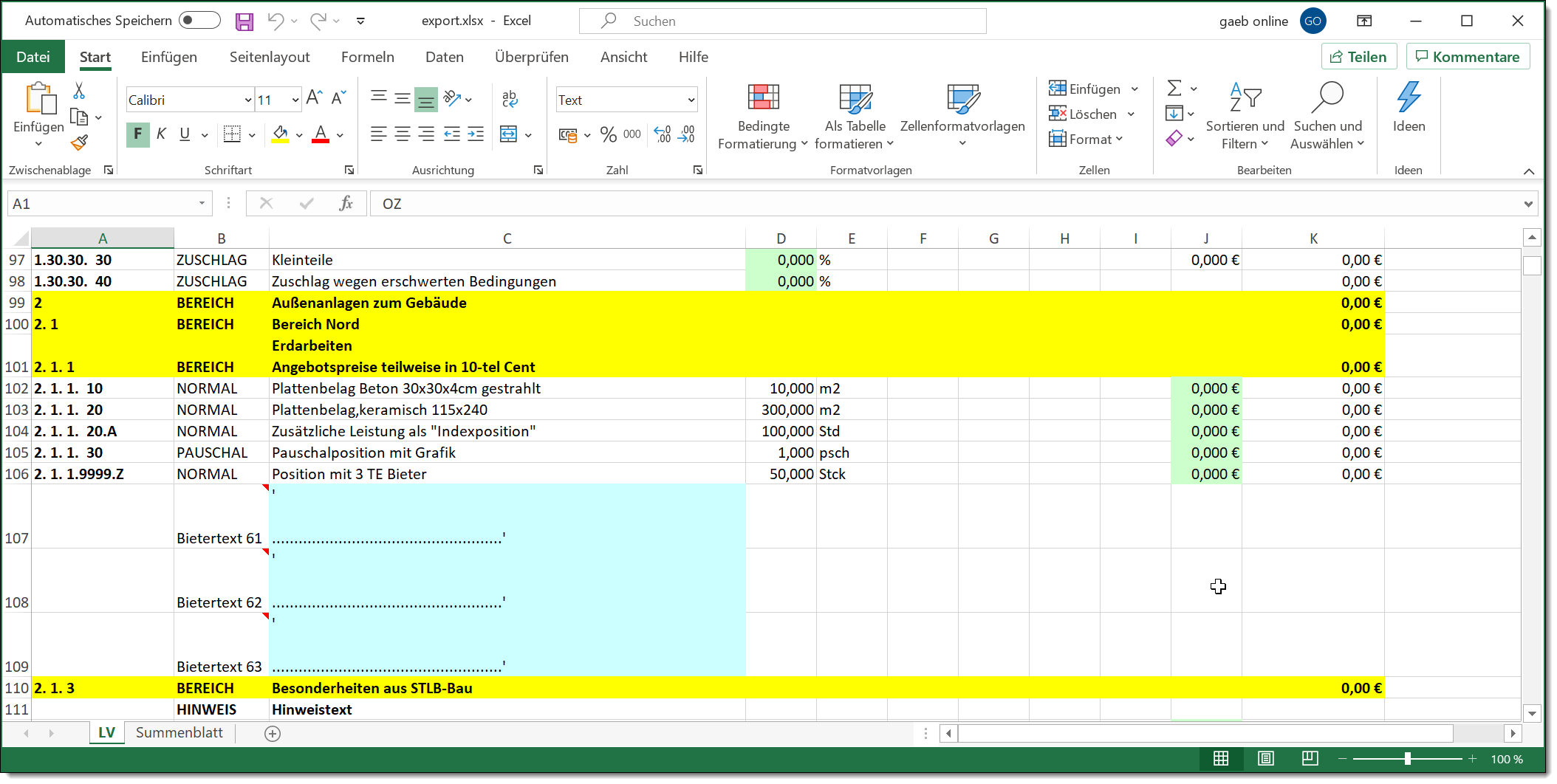Open the font name Calibri dropdown
The image size is (1557, 784).
[248, 100]
